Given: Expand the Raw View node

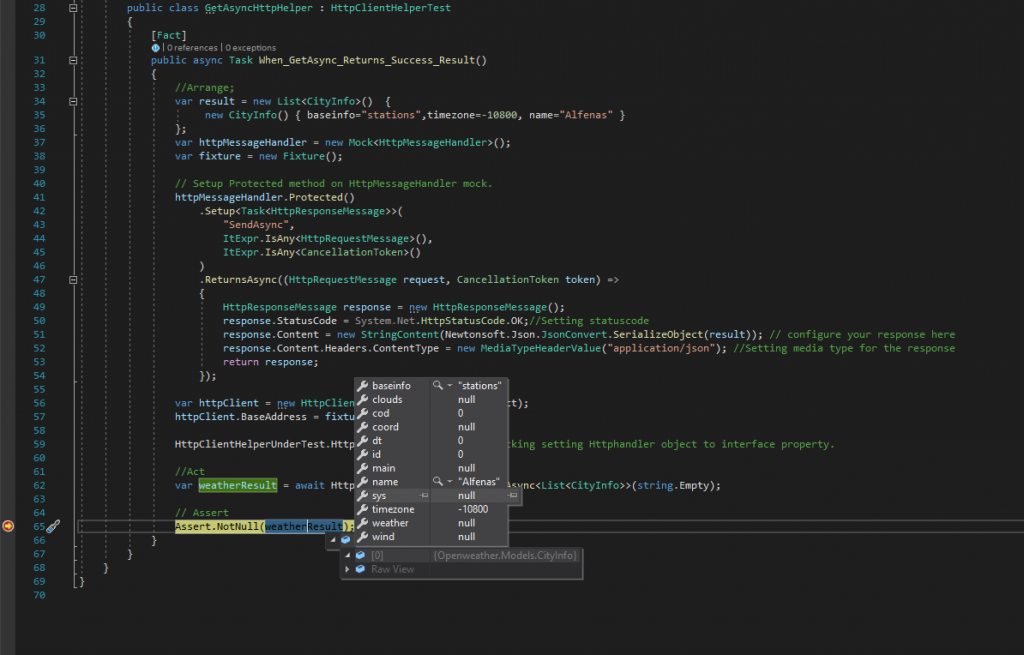Looking at the screenshot, I should pyautogui.click(x=348, y=568).
